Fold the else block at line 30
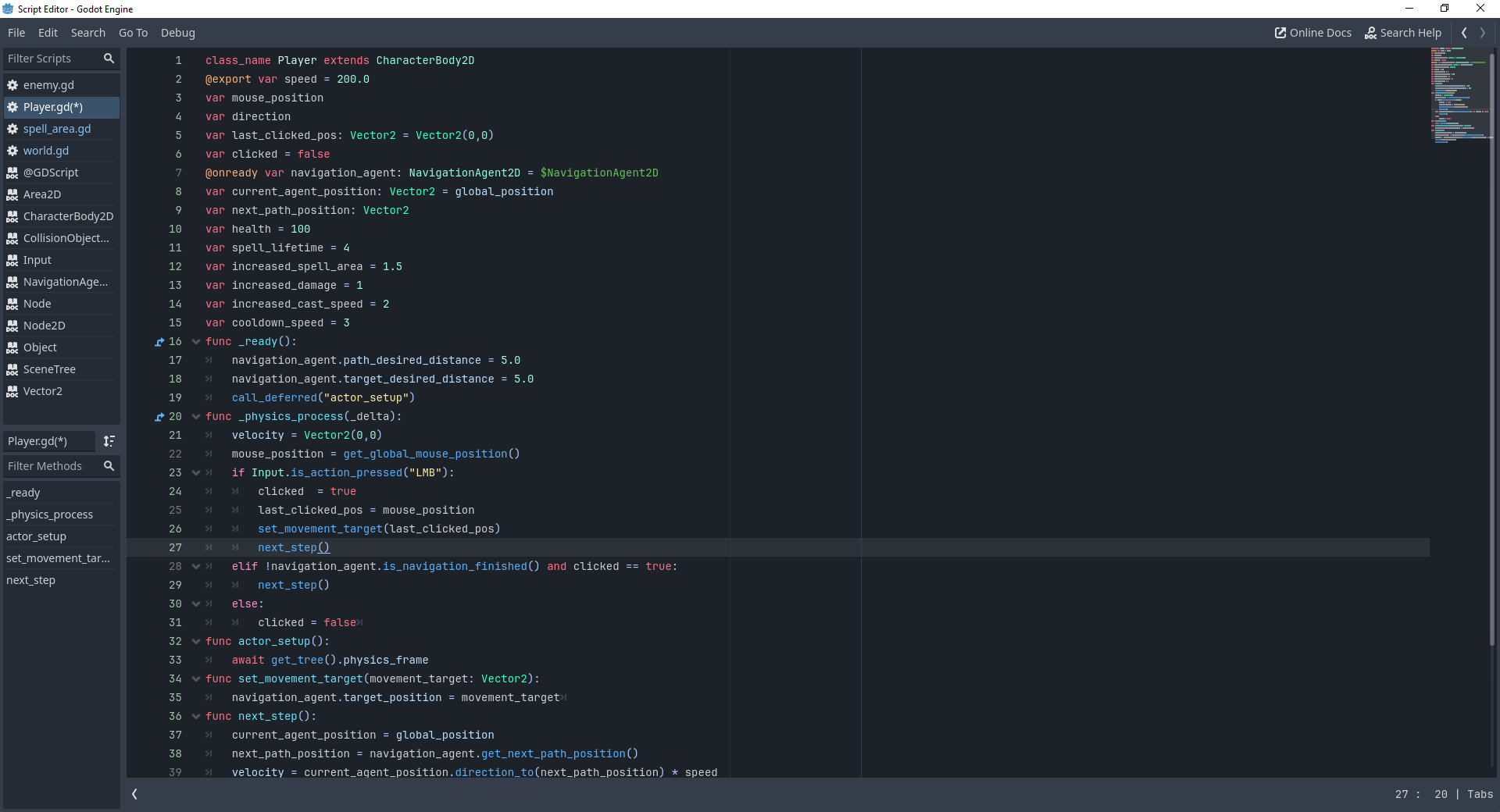 click(196, 604)
